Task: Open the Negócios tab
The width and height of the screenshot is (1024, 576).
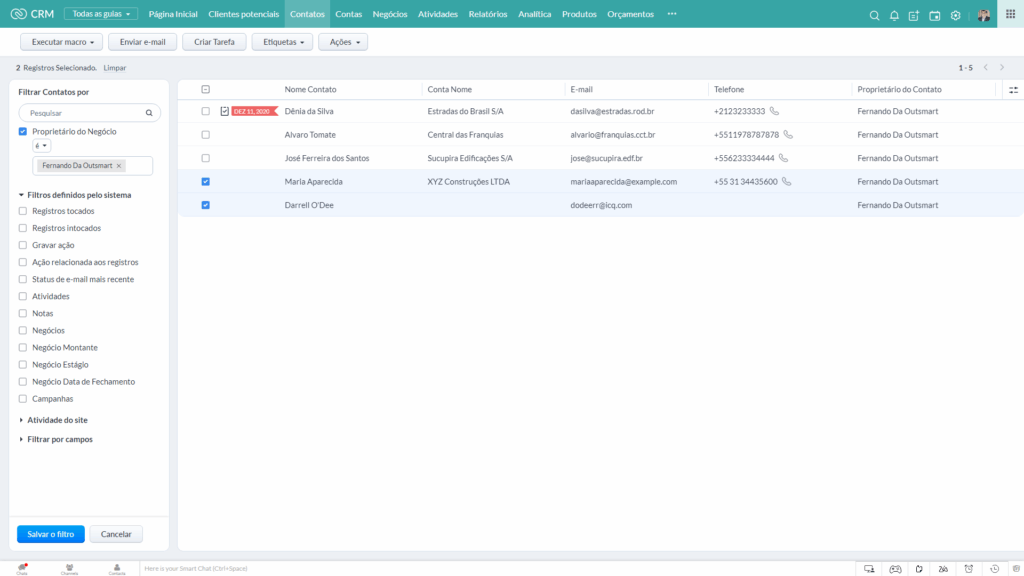Action: (x=390, y=14)
